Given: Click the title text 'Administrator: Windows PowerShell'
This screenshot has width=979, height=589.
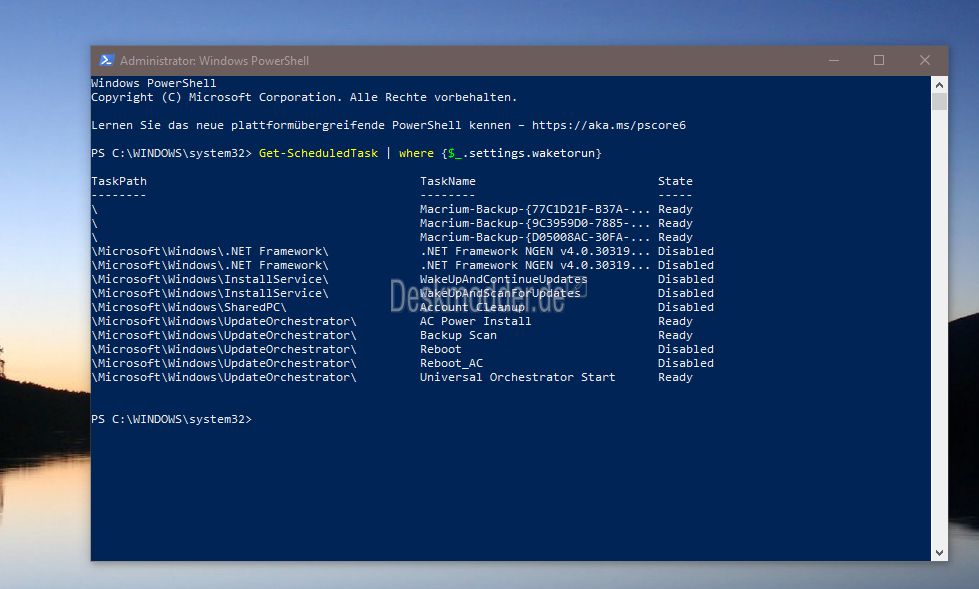Looking at the screenshot, I should pos(214,61).
